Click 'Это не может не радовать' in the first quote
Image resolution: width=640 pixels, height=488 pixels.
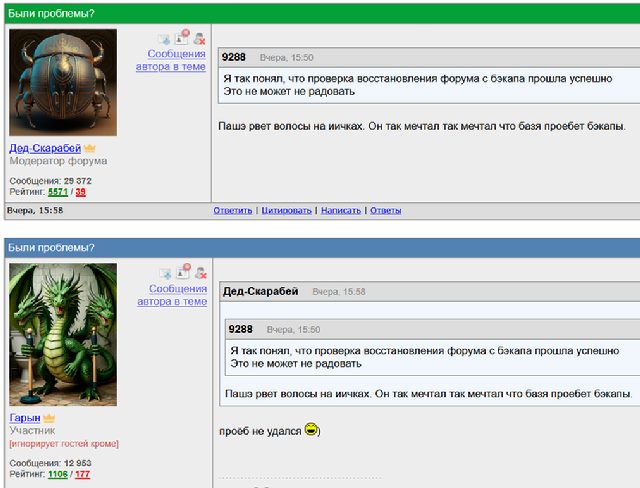click(x=289, y=91)
